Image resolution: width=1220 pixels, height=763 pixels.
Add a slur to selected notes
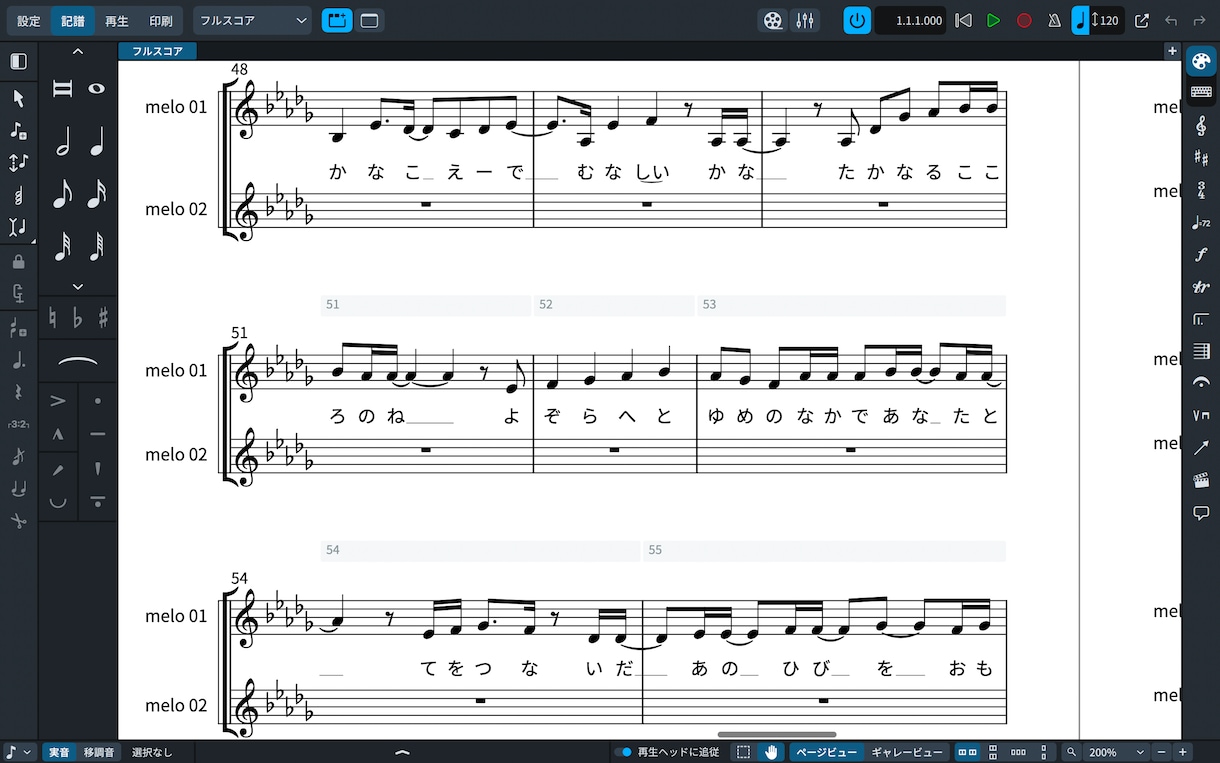pos(78,361)
